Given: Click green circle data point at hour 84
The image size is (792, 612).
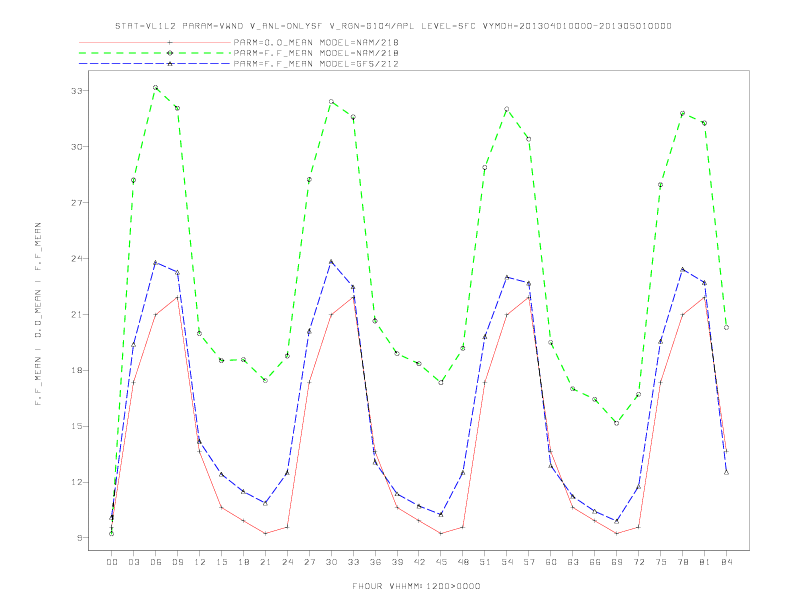Looking at the screenshot, I should coord(726,328).
